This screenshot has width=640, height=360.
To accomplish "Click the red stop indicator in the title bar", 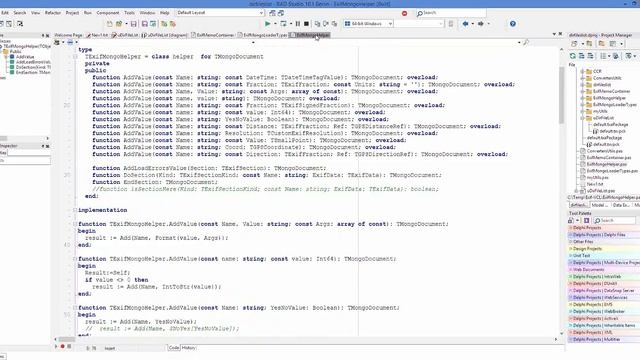I will tap(404, 13).
